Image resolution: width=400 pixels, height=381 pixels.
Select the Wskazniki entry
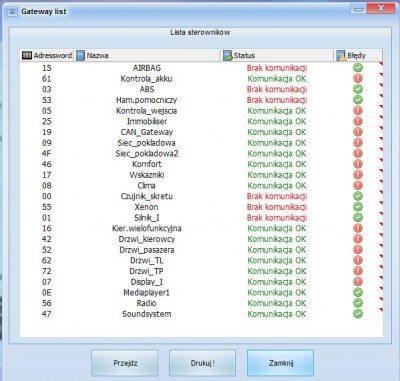[x=147, y=175]
